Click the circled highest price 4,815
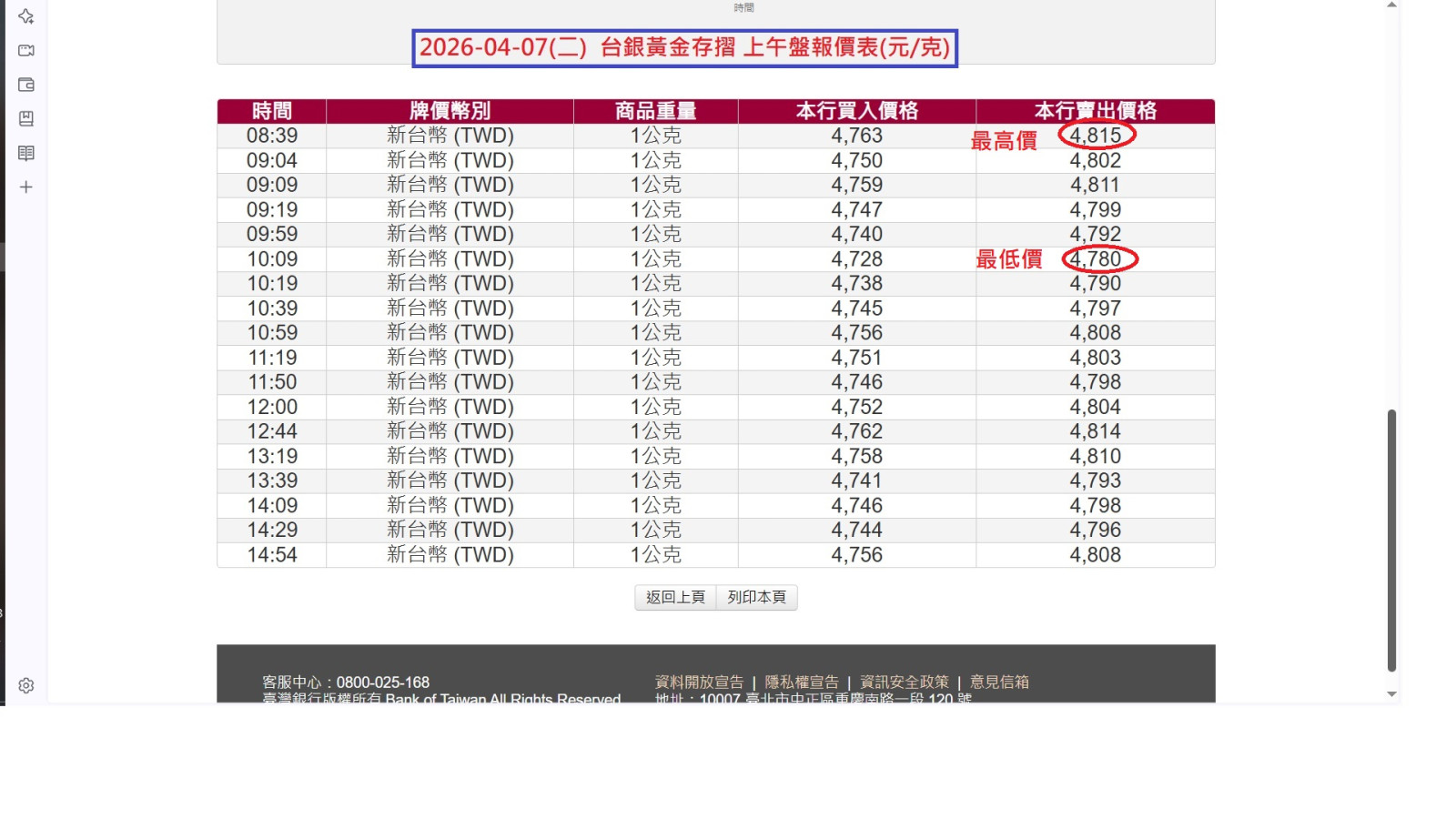1456x819 pixels. (x=1097, y=135)
